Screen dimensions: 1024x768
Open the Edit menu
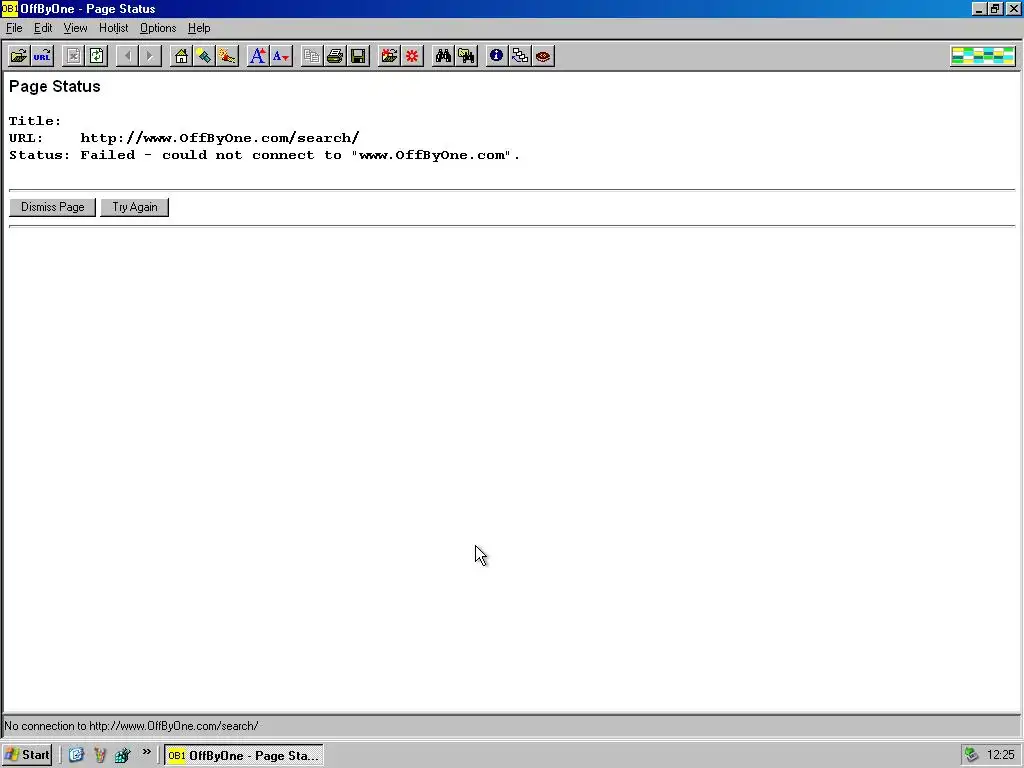43,28
